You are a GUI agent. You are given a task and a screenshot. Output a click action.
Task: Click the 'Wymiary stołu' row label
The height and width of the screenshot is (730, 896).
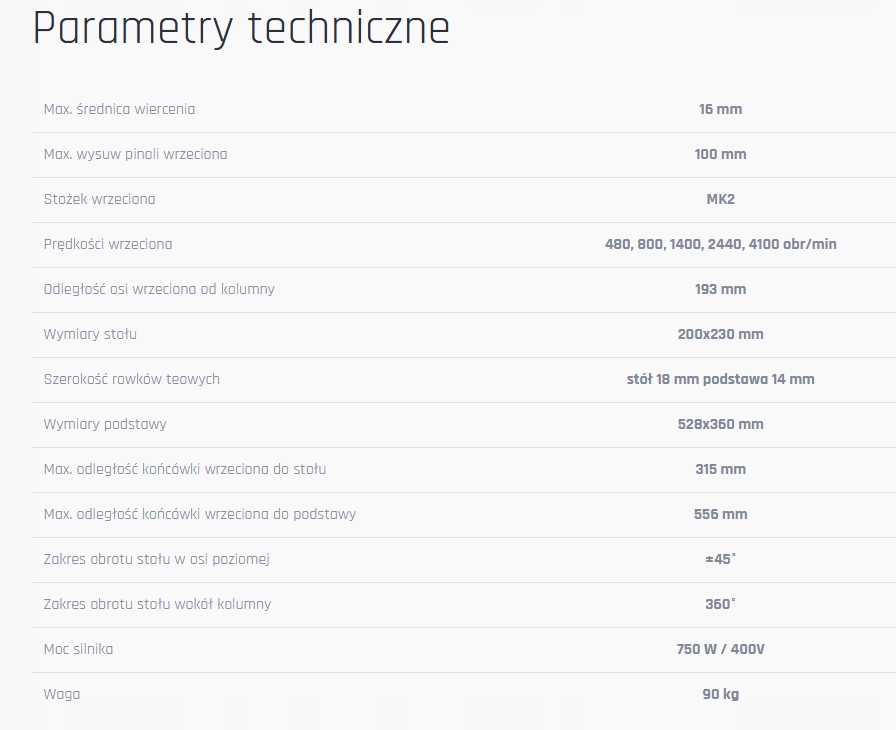[x=90, y=334]
